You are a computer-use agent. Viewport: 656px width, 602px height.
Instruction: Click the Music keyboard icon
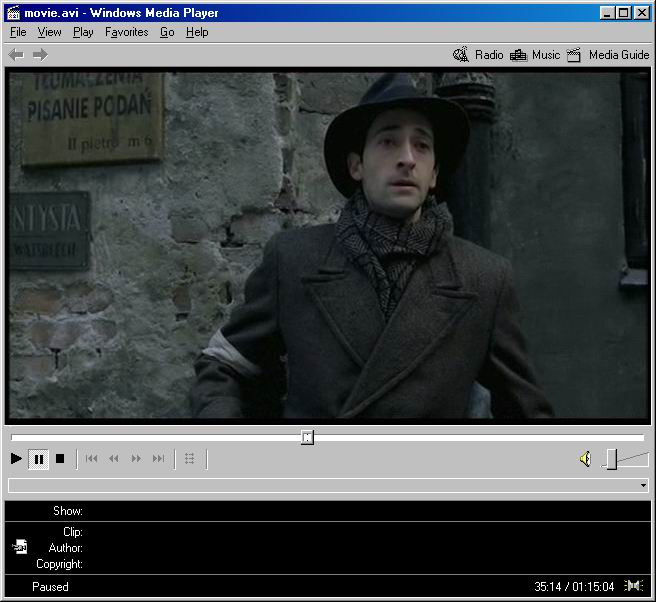coord(518,55)
